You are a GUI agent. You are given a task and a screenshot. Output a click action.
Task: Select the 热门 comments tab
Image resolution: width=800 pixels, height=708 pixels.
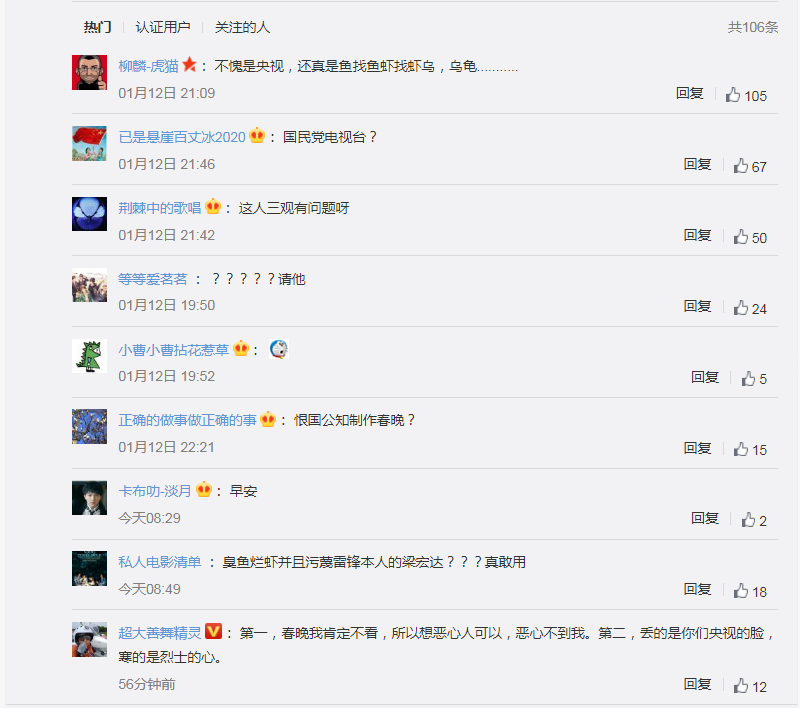point(97,27)
